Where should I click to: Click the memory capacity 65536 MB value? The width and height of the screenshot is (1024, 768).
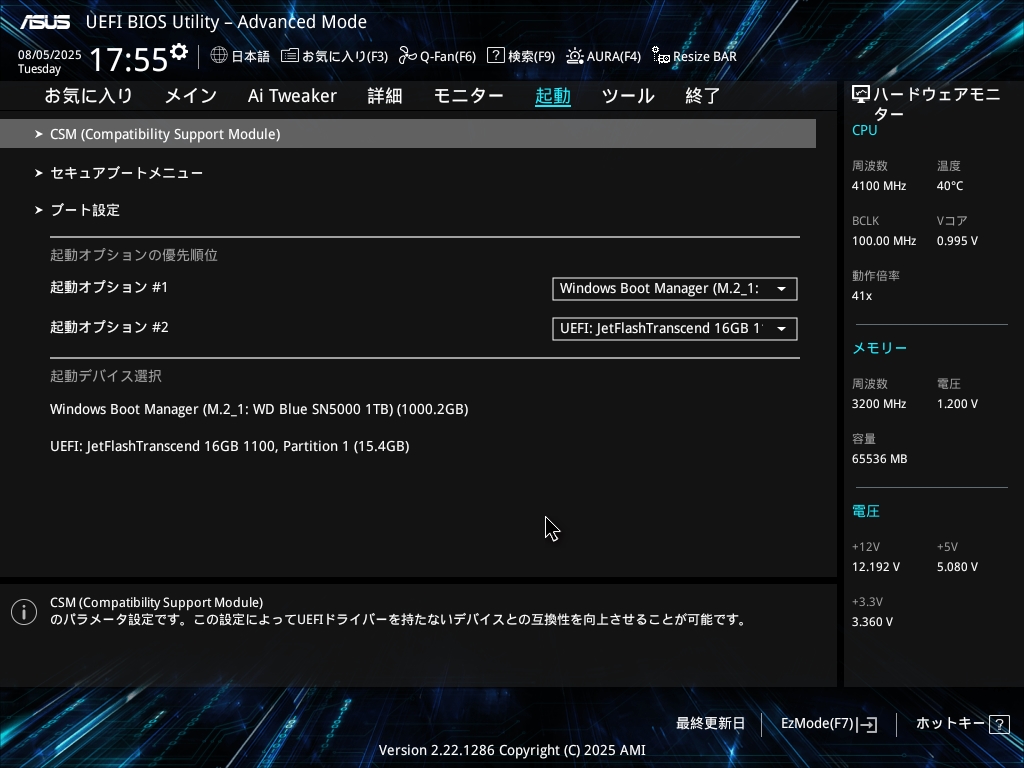coord(880,459)
